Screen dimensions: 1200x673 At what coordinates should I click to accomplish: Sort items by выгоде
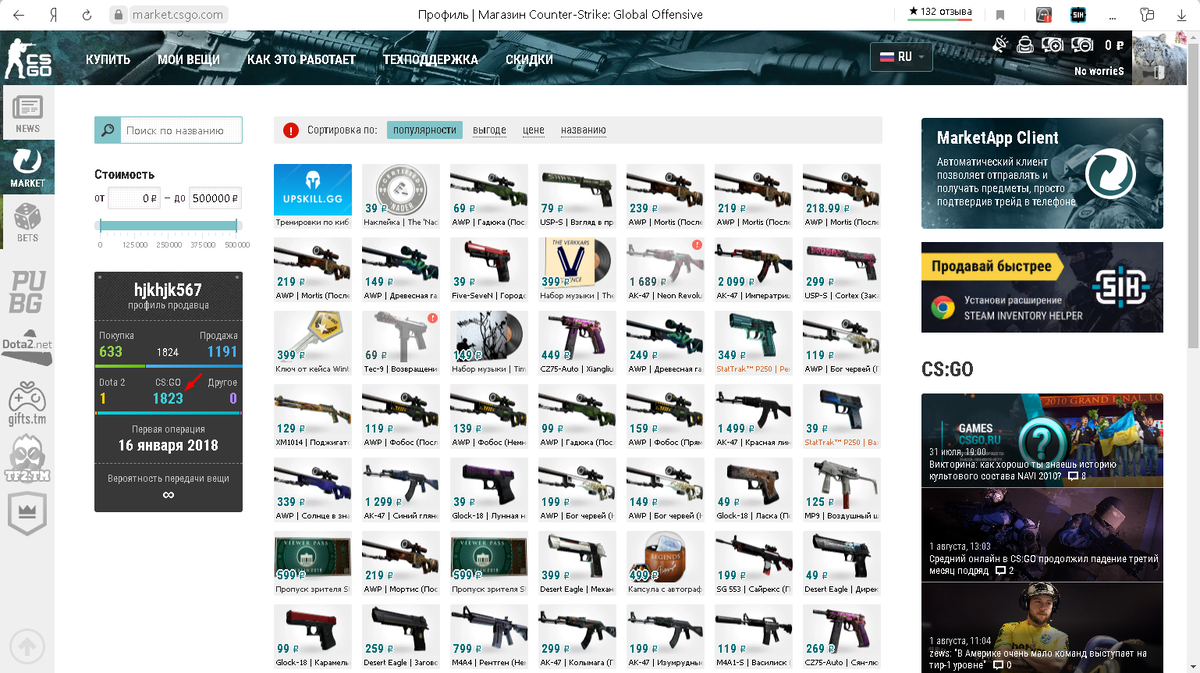[x=489, y=130]
